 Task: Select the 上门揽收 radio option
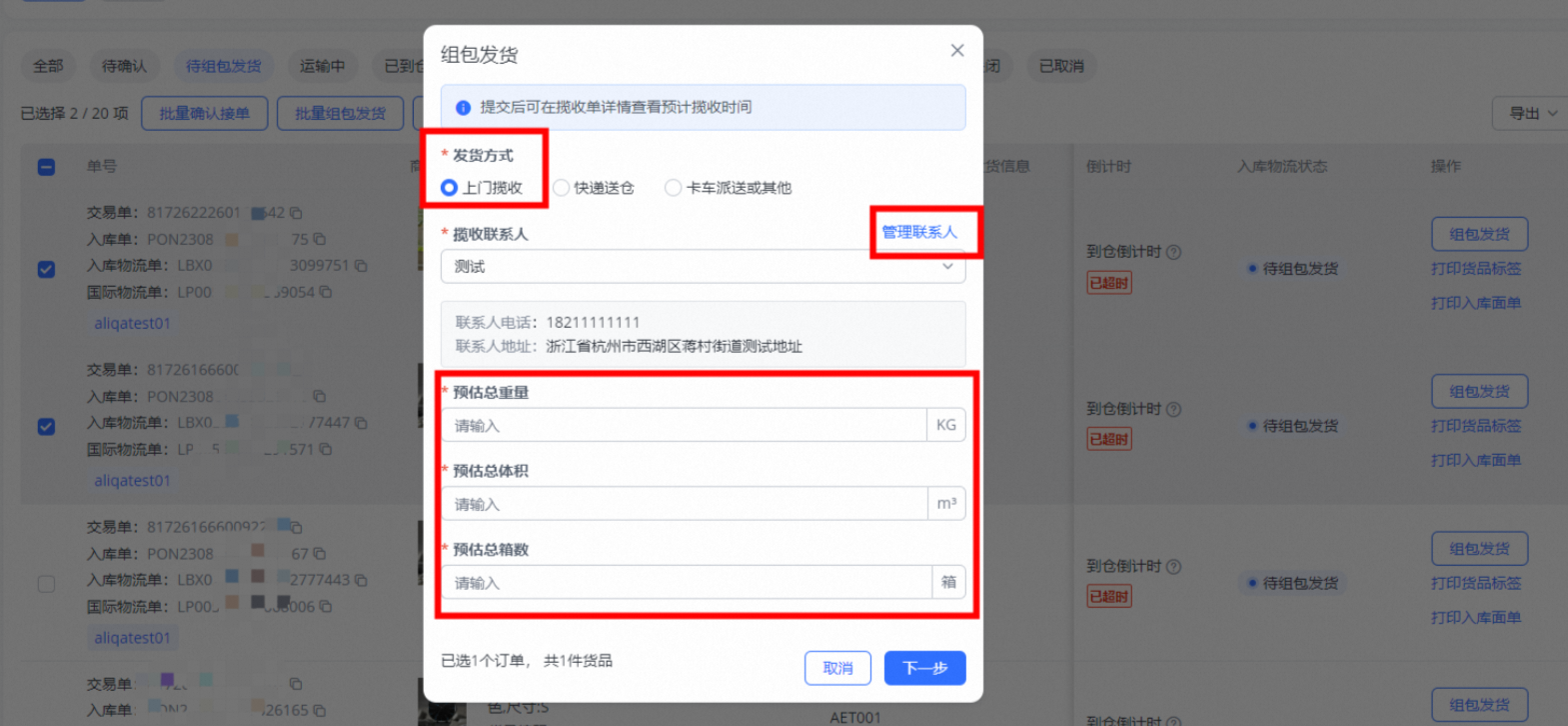coord(450,188)
